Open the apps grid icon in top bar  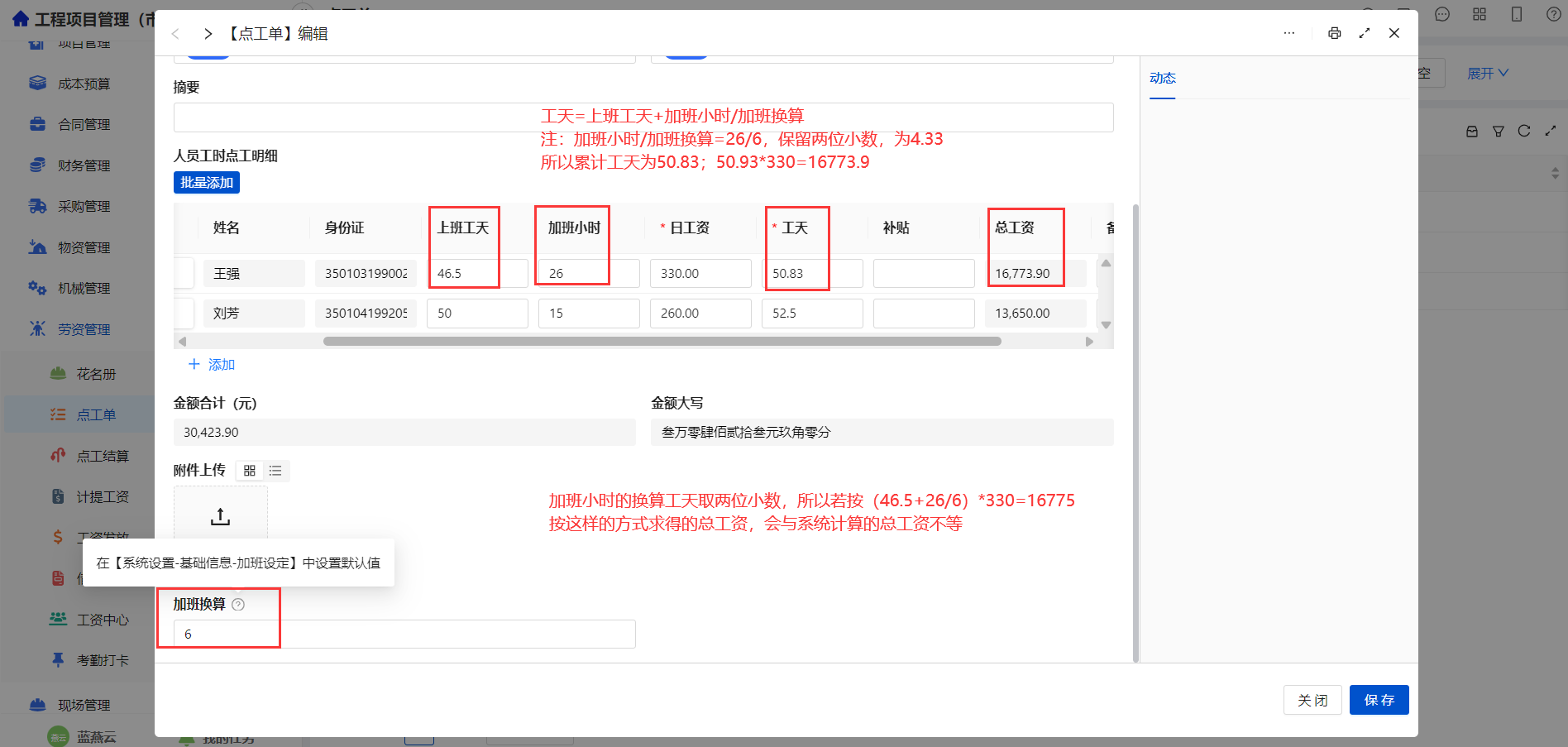pos(1480,14)
